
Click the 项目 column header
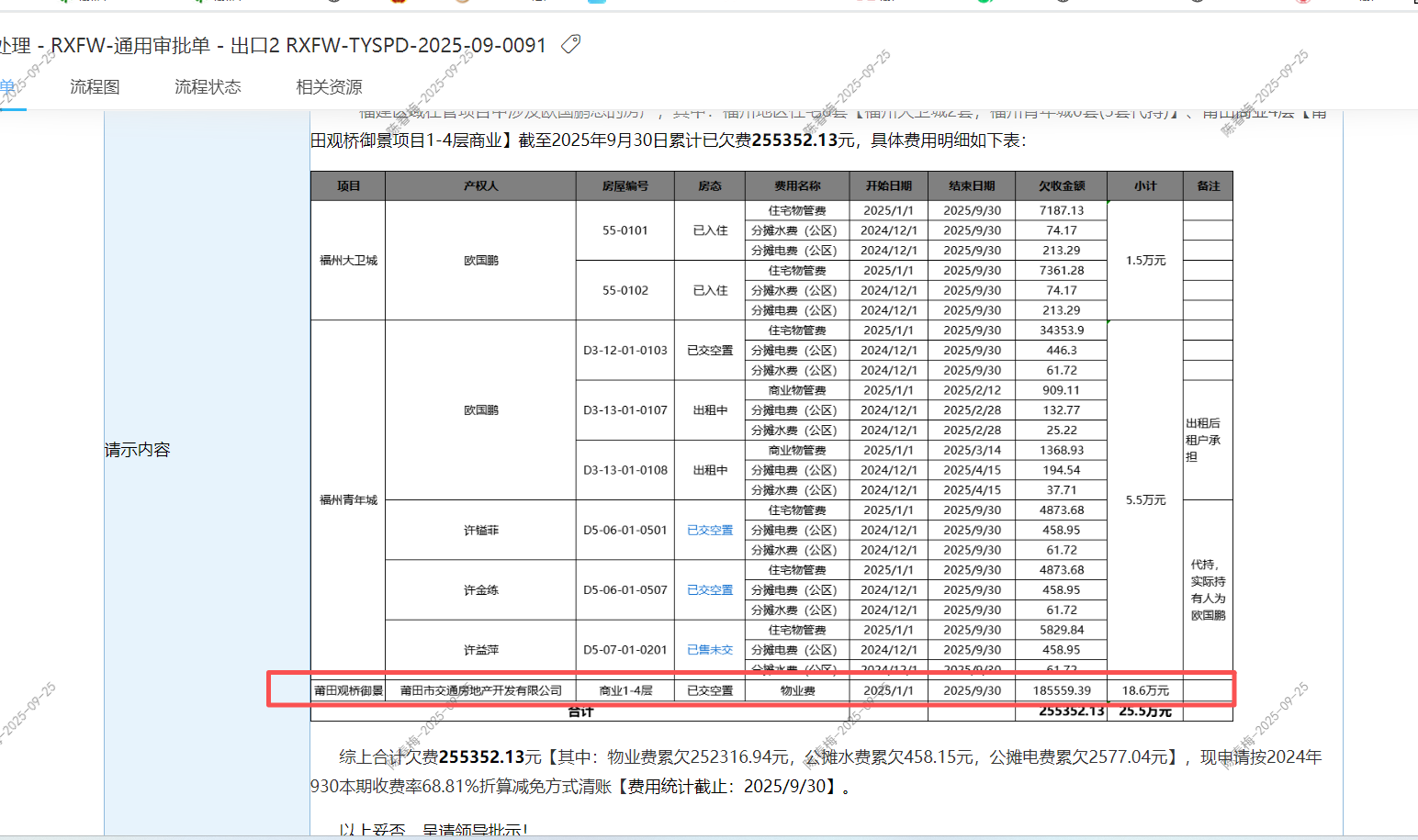(x=348, y=186)
